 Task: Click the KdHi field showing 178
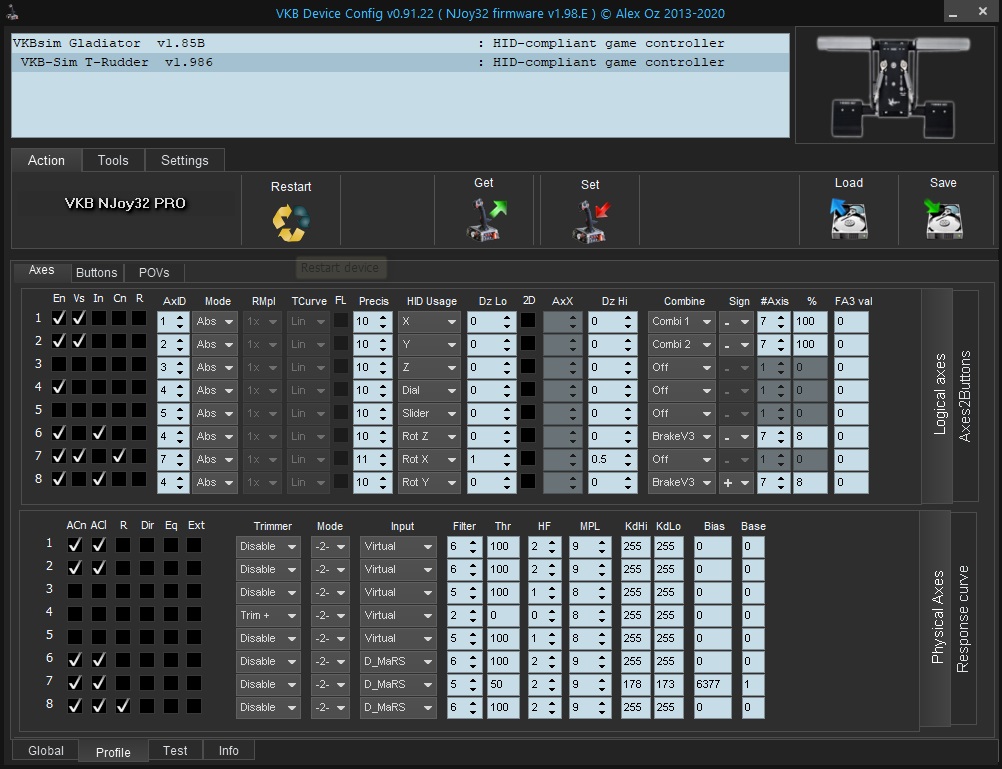pyautogui.click(x=636, y=685)
